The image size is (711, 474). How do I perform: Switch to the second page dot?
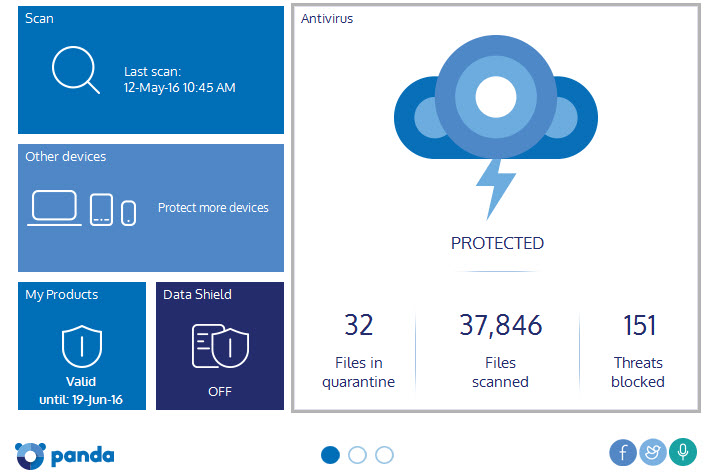(357, 455)
